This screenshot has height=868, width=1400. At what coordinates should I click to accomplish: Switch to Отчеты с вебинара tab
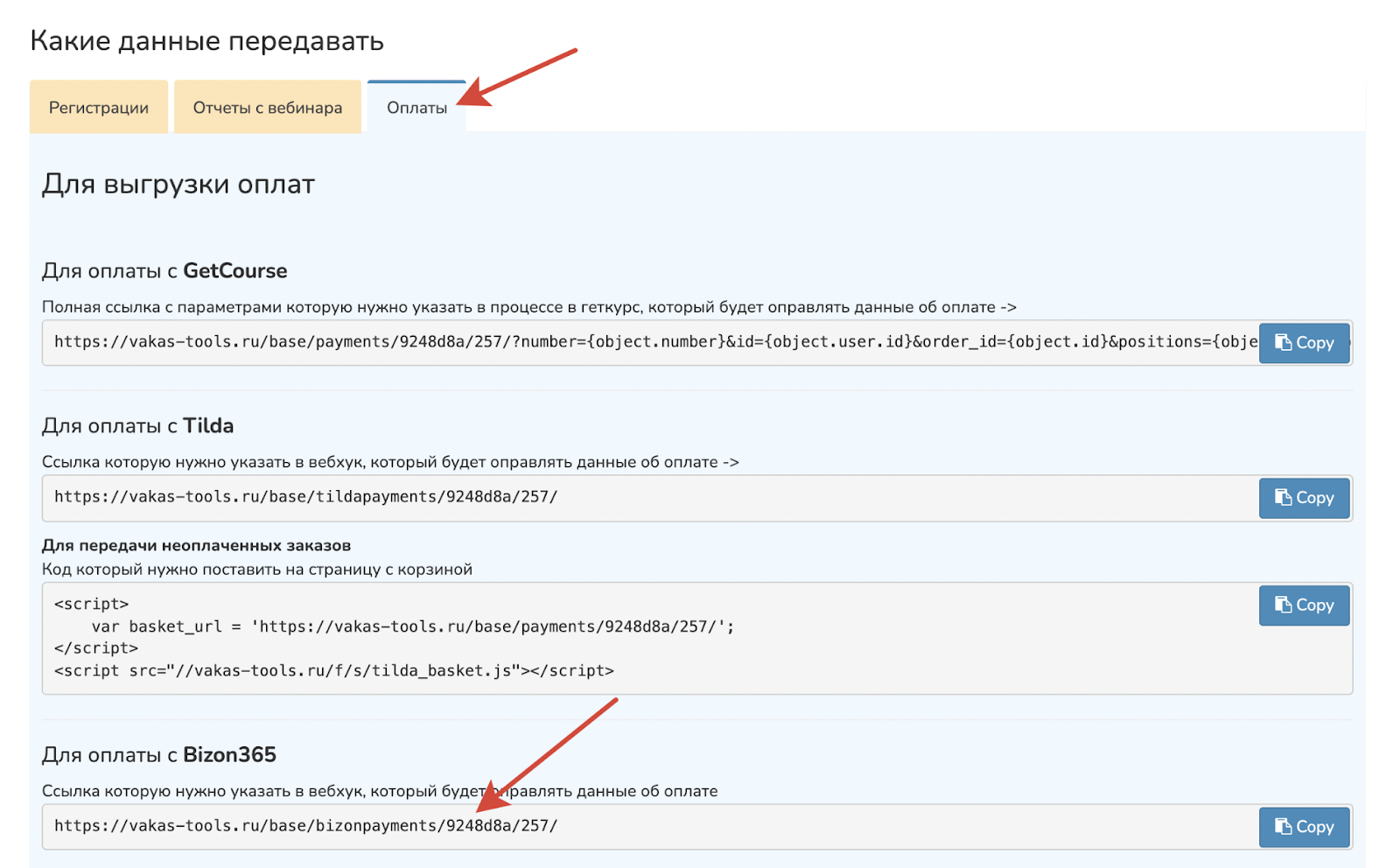(267, 108)
